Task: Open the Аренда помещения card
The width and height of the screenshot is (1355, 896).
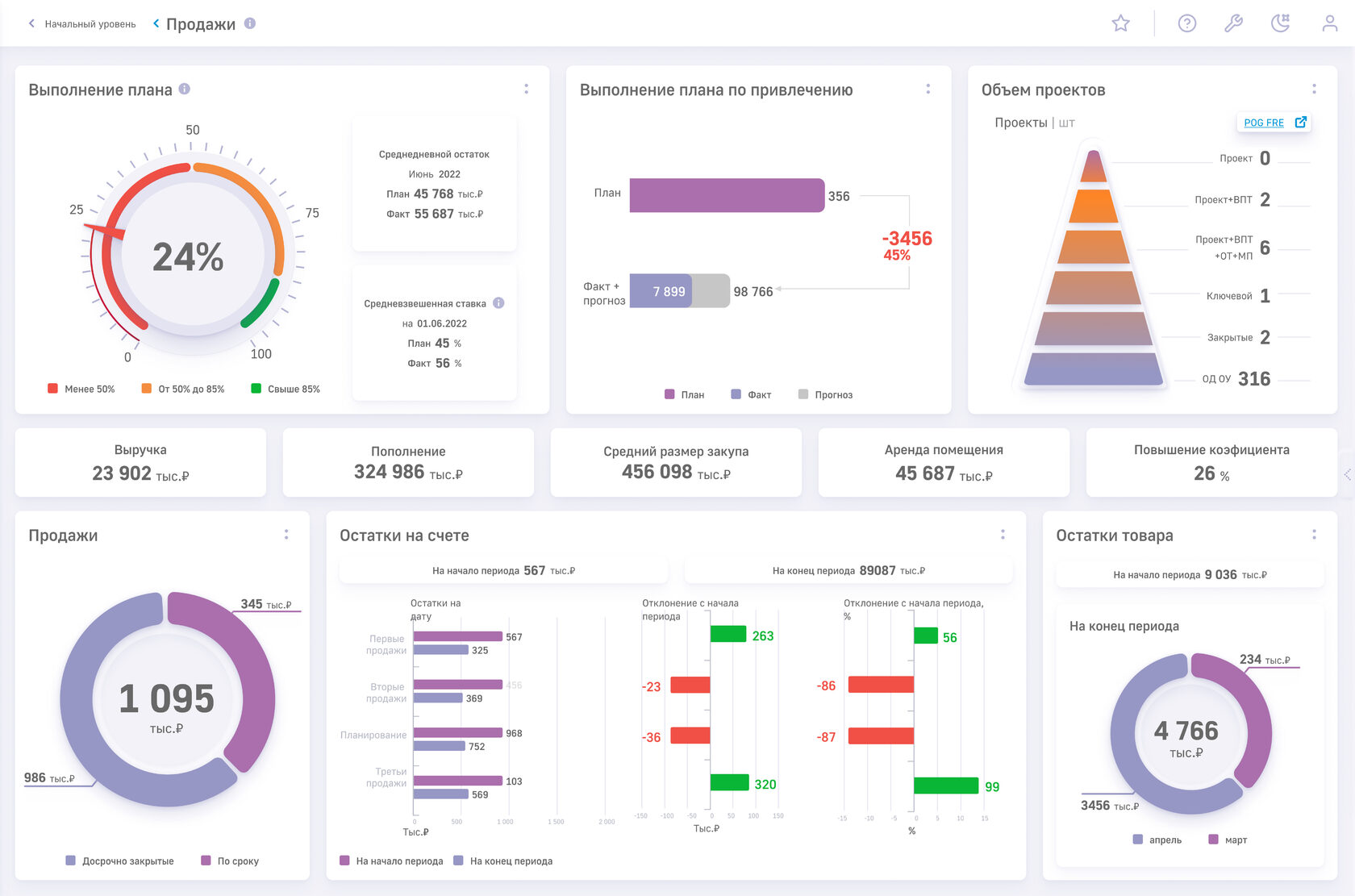Action: (944, 462)
